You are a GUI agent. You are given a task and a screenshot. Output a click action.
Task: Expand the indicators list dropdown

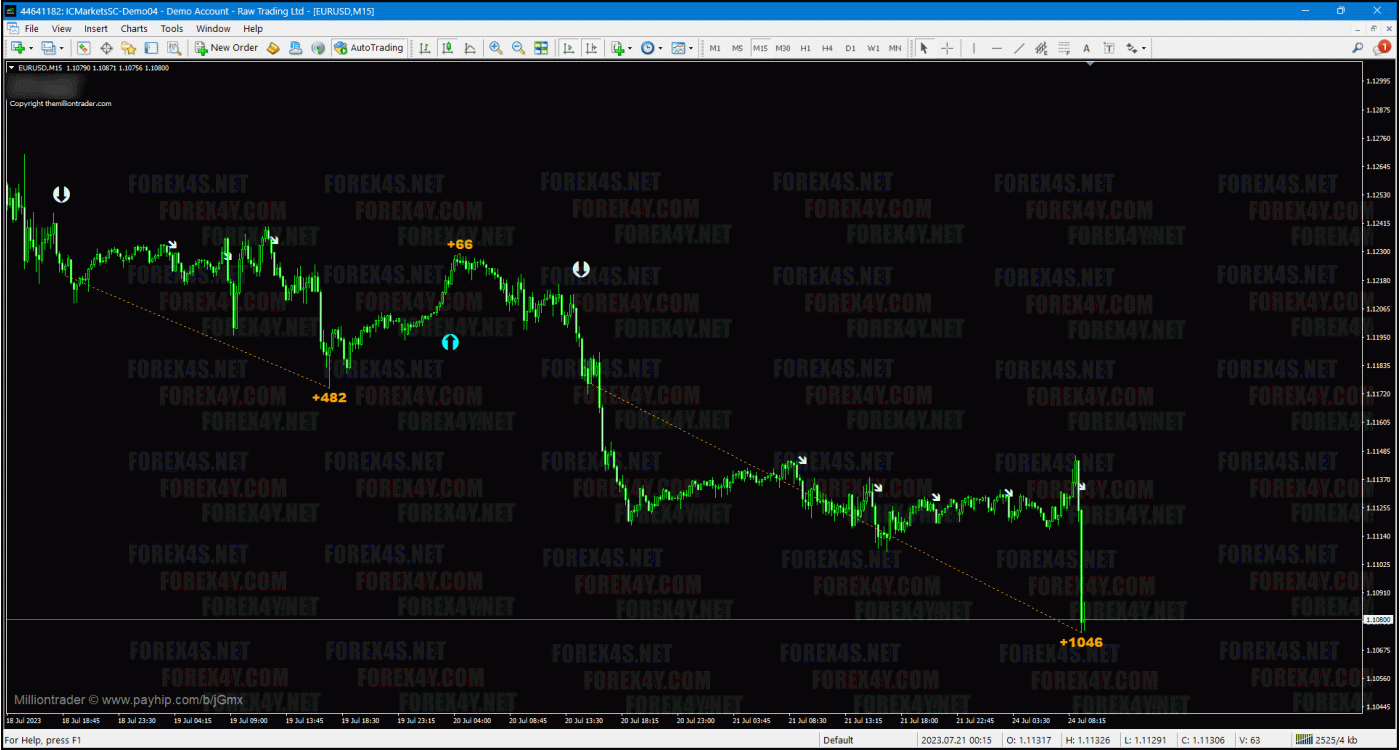click(x=620, y=48)
